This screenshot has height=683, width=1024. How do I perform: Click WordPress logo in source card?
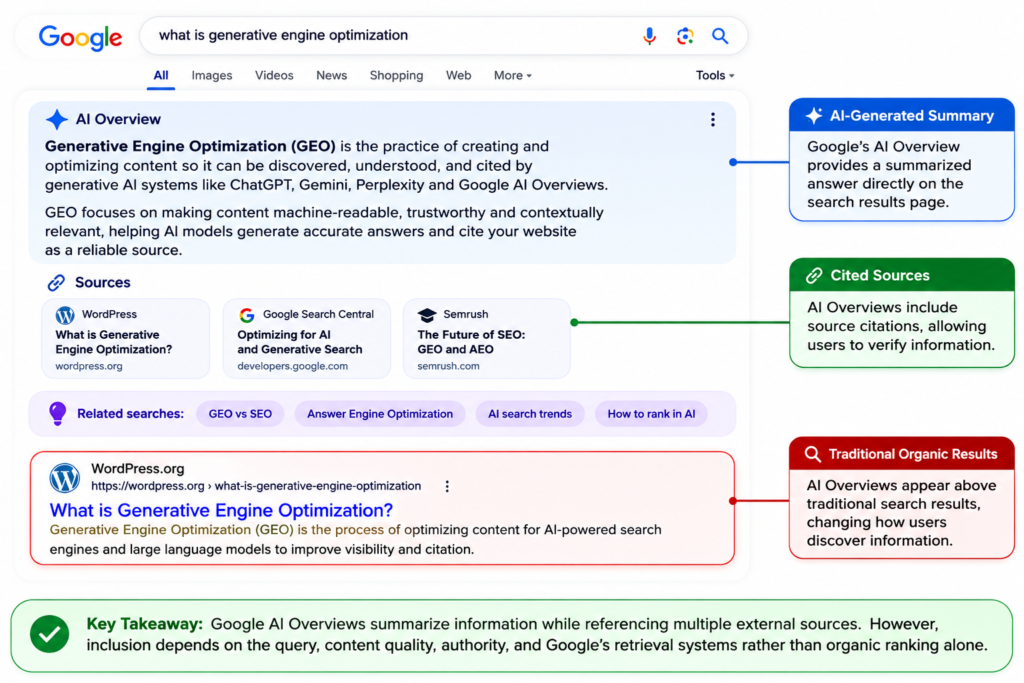coord(65,315)
